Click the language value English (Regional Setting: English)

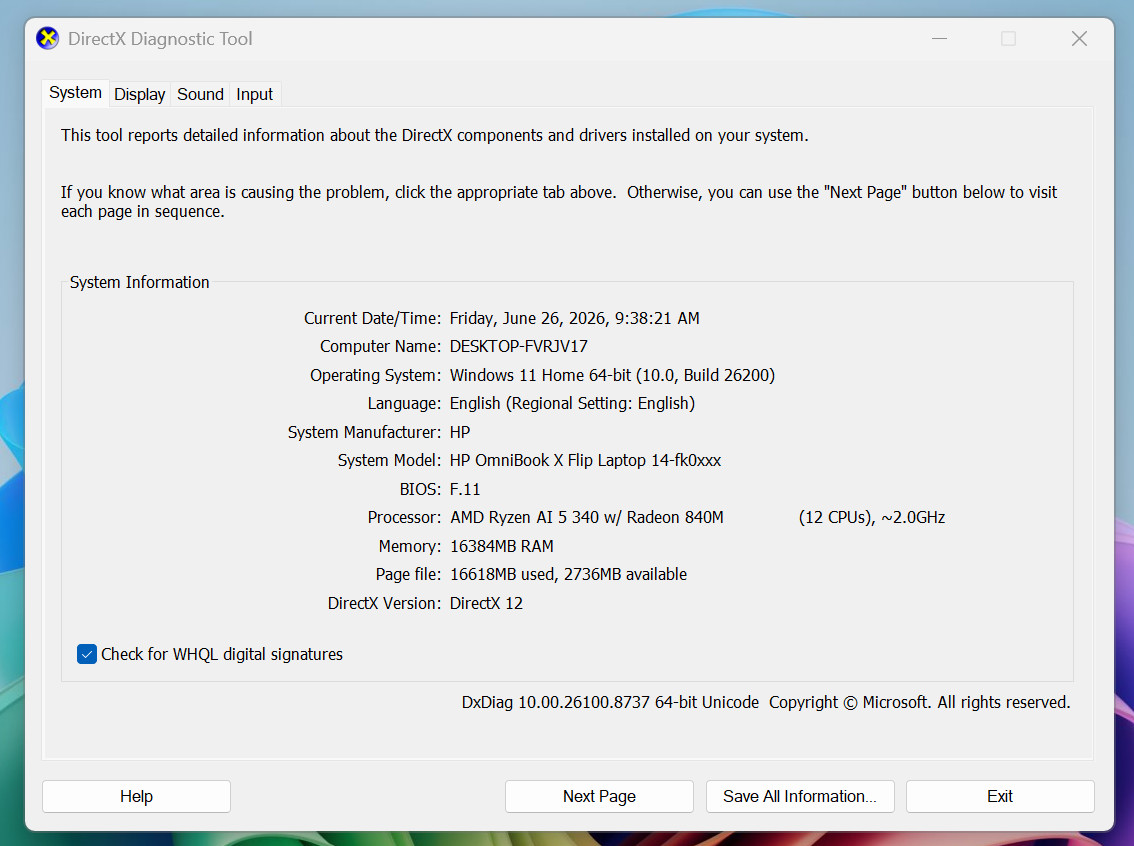[x=572, y=403]
